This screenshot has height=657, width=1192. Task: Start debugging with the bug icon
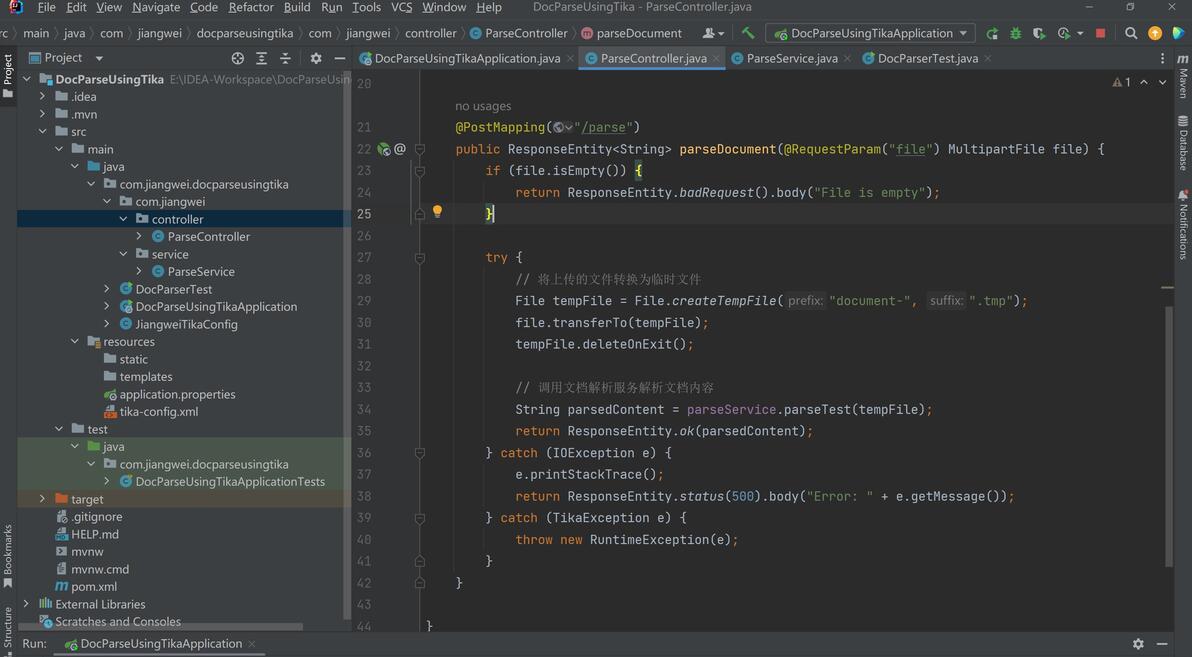1016,33
